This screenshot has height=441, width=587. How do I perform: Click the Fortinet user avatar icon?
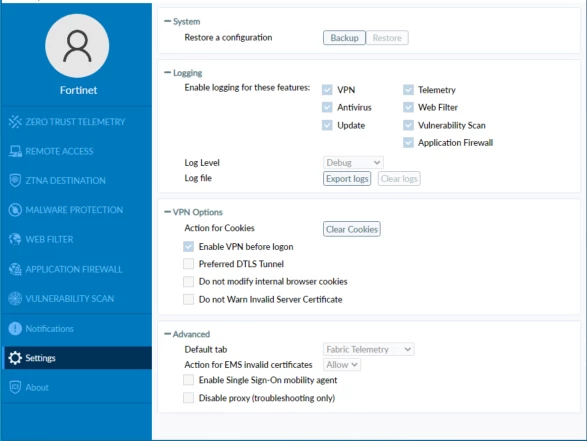(77, 46)
